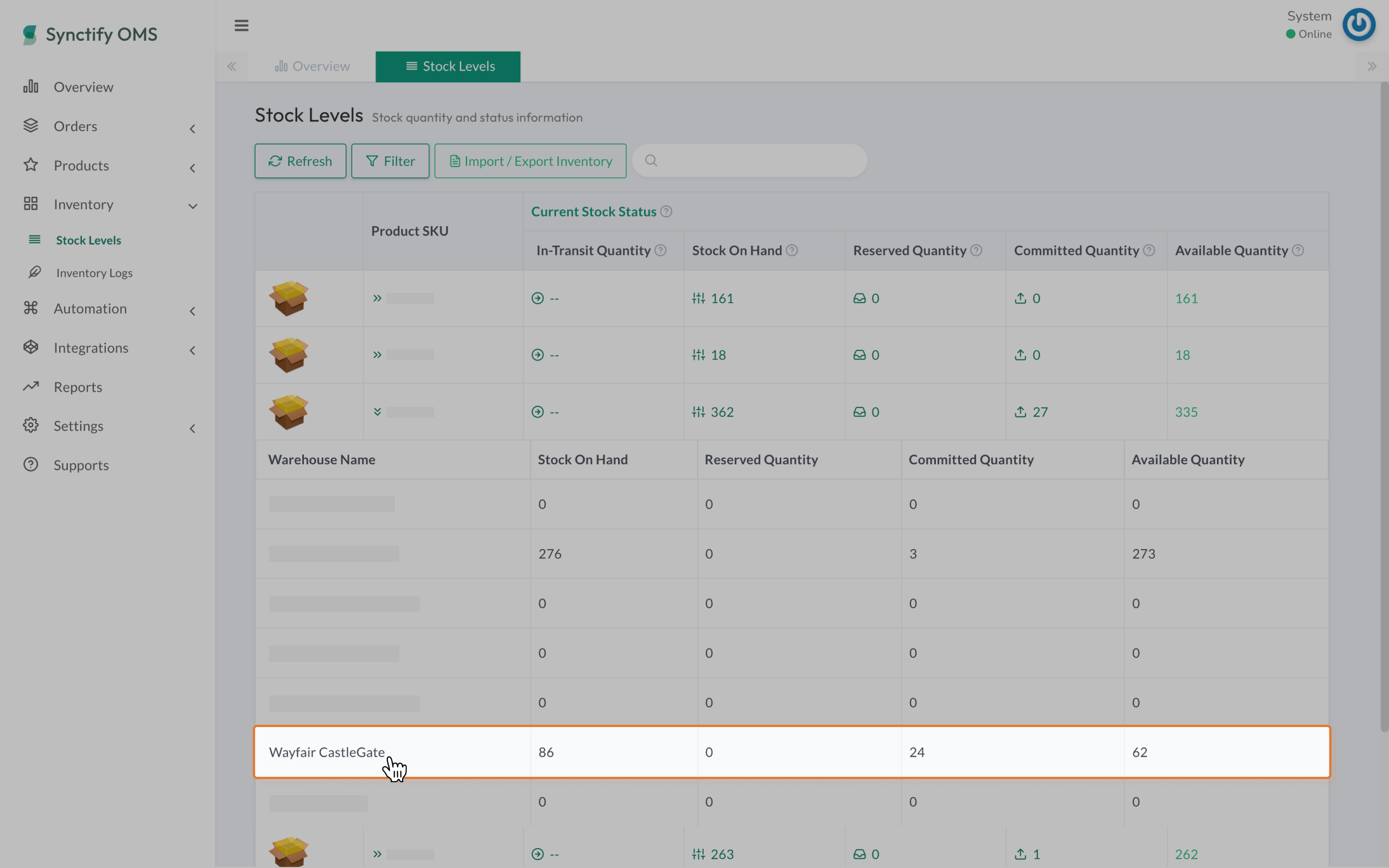Open Import / Export Inventory
1389x868 pixels.
point(530,161)
